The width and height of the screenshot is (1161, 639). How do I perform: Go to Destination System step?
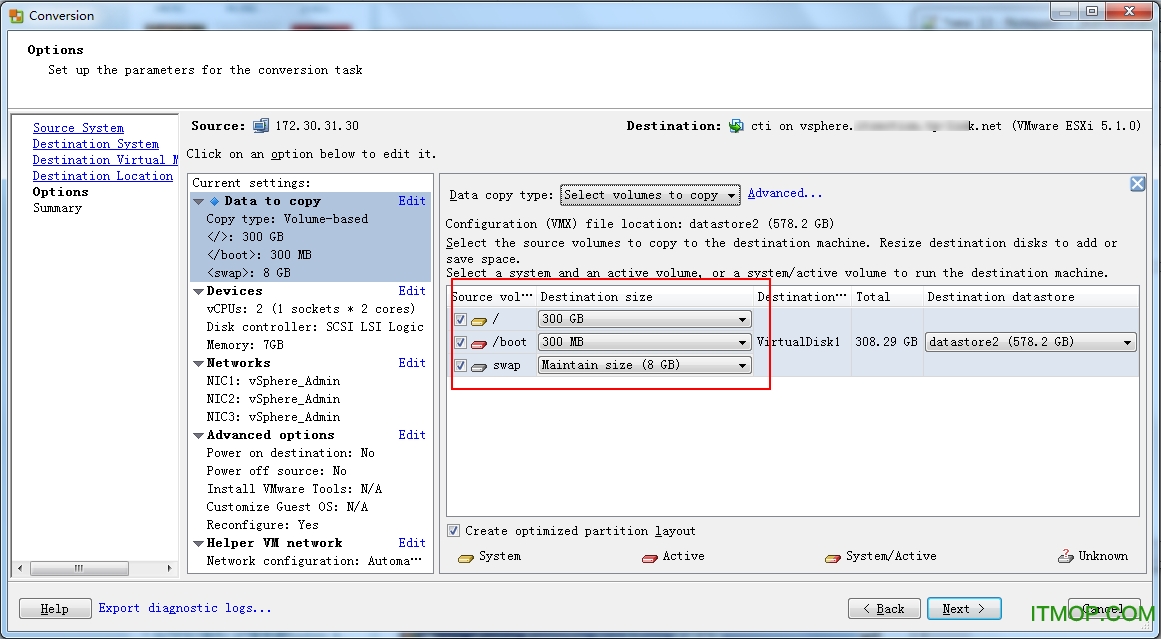[x=96, y=144]
